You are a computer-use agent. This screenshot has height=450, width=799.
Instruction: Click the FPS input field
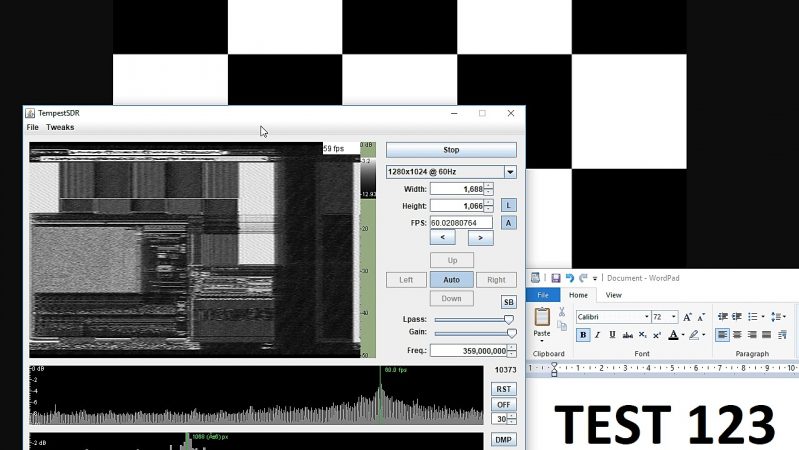461,223
